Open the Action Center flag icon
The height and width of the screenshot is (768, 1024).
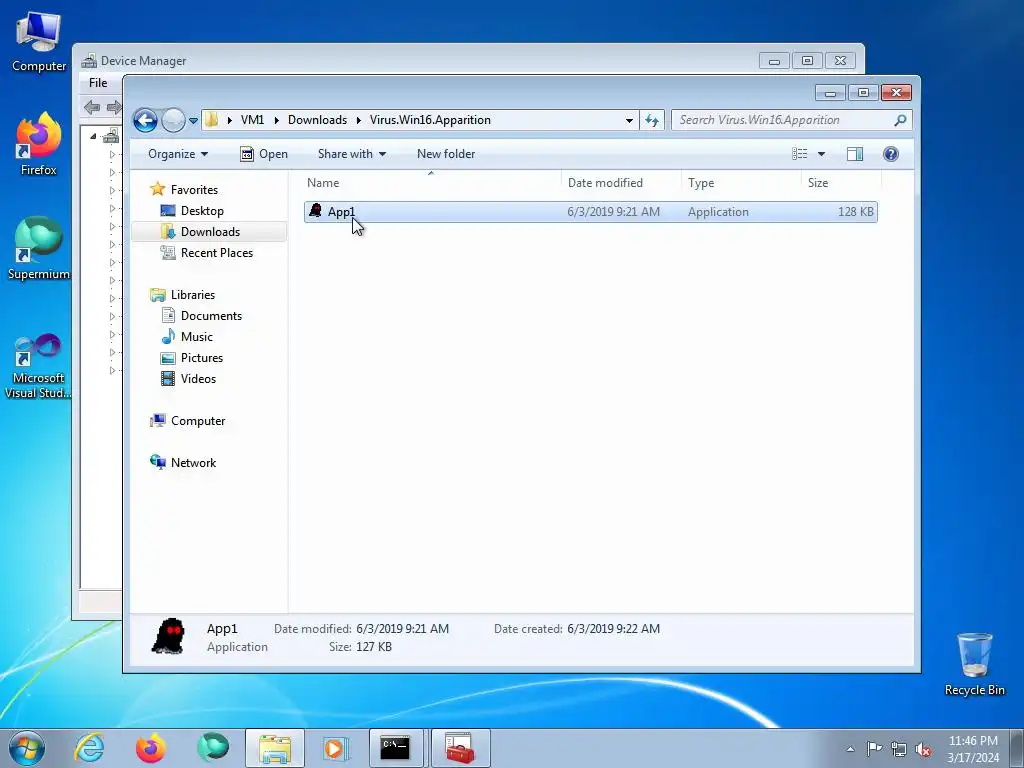click(874, 749)
